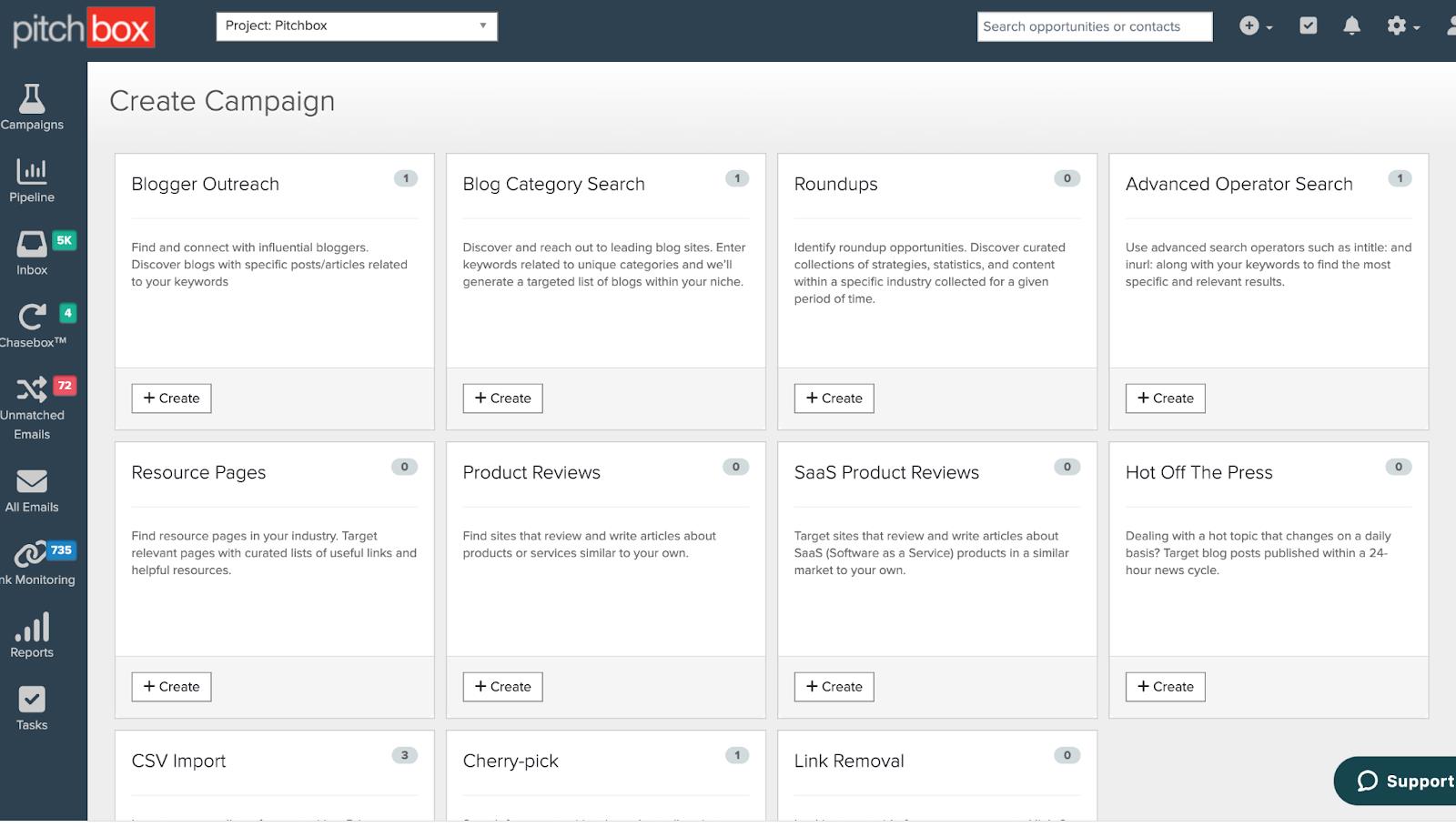The height and width of the screenshot is (827, 1456).
Task: Open Reports bar chart icon
Action: click(x=32, y=627)
